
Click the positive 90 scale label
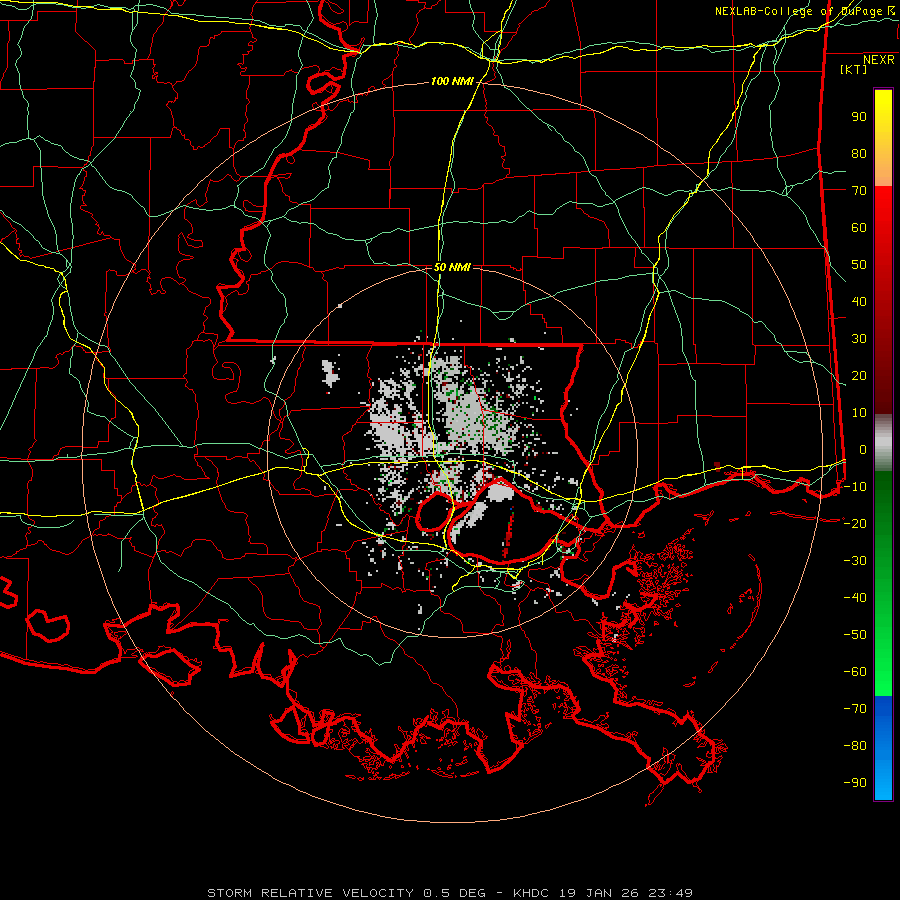point(859,117)
